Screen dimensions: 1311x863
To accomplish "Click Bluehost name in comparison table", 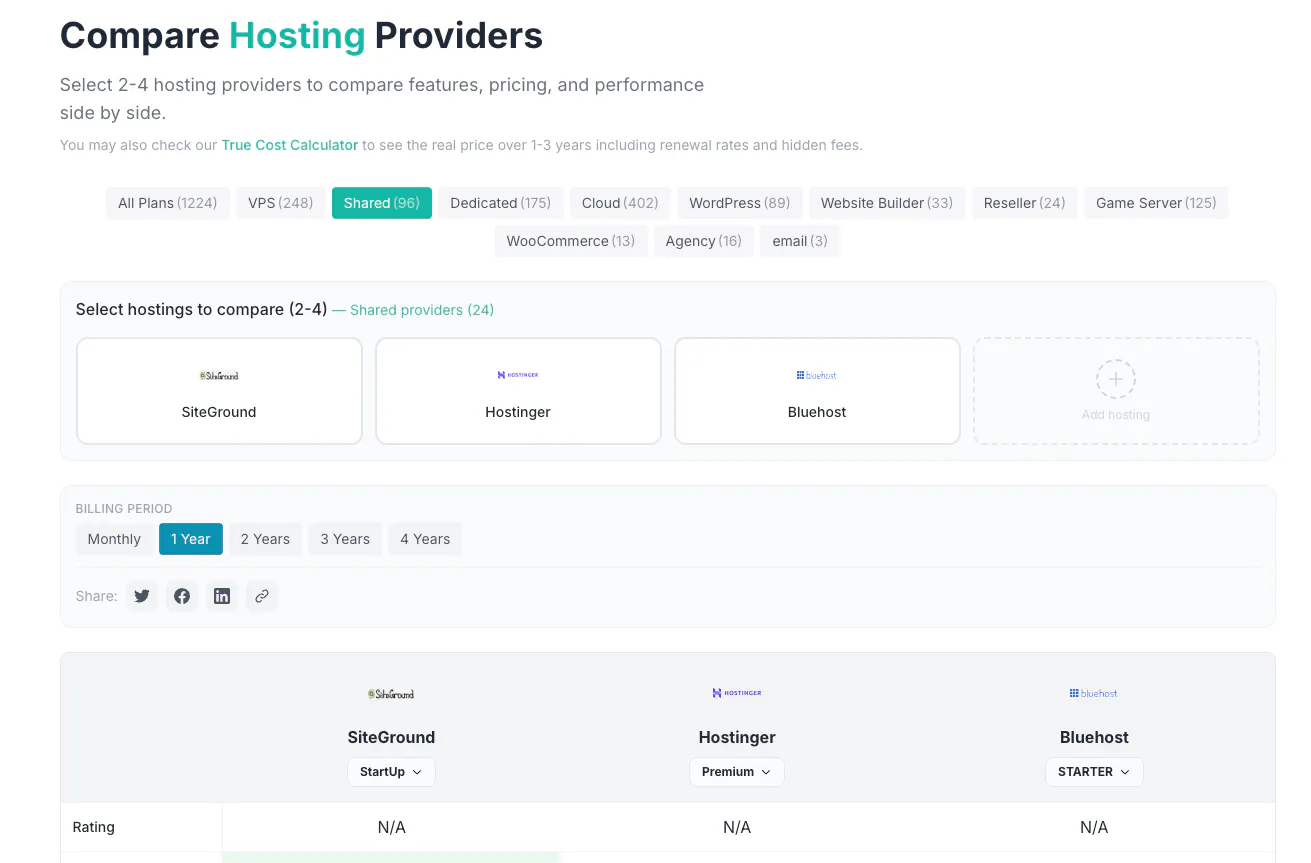I will 1094,737.
